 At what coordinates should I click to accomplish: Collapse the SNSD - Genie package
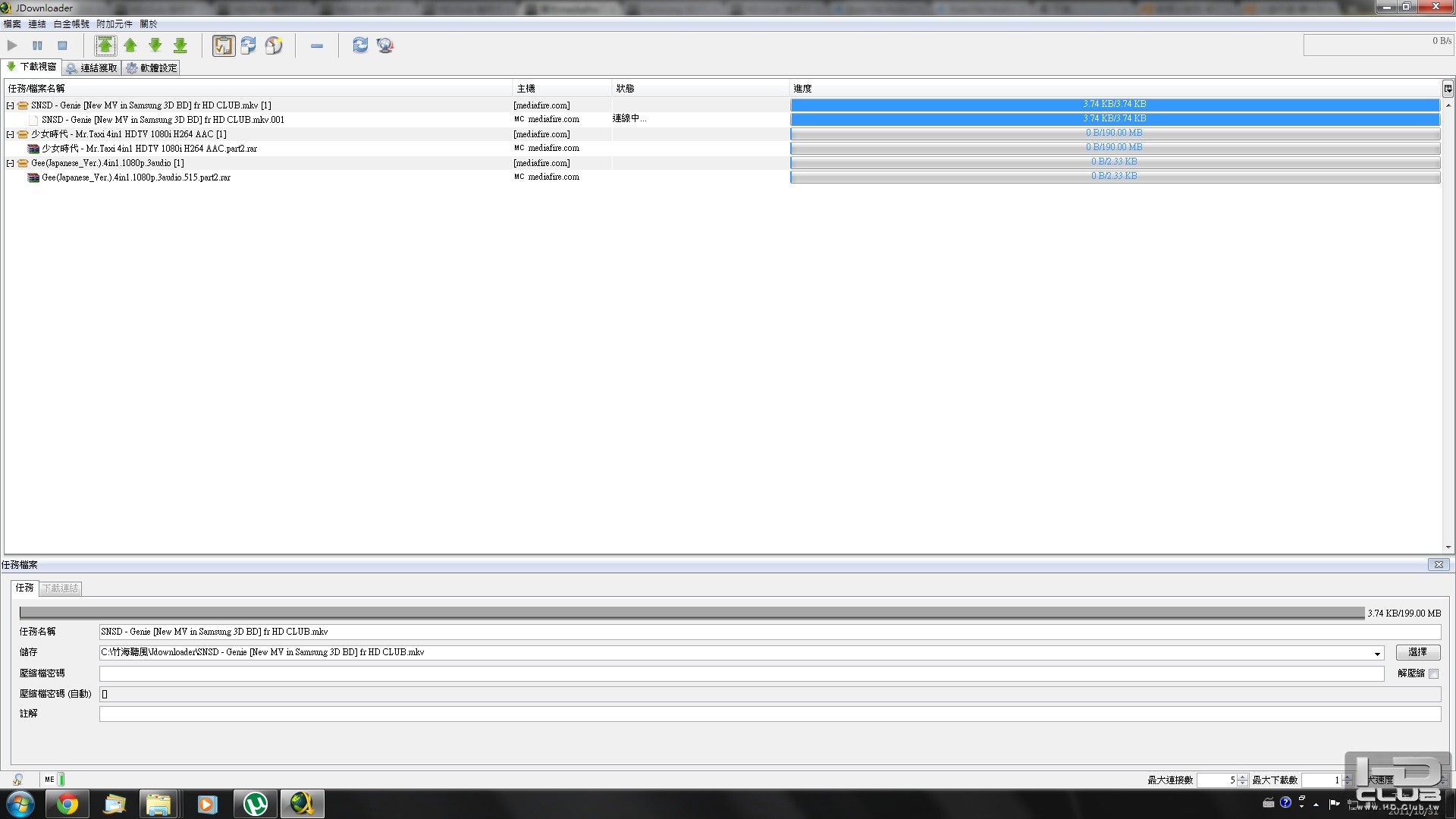[10, 105]
